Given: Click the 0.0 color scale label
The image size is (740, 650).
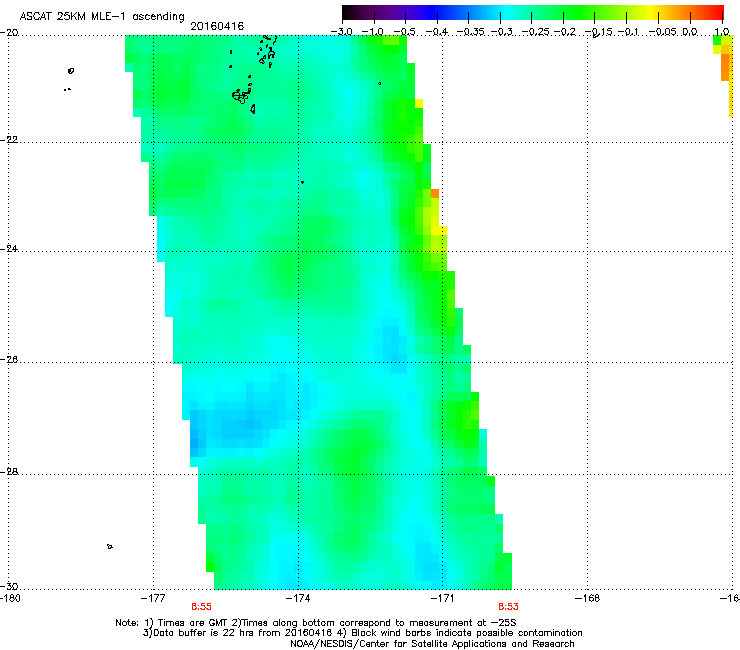Looking at the screenshot, I should [690, 32].
